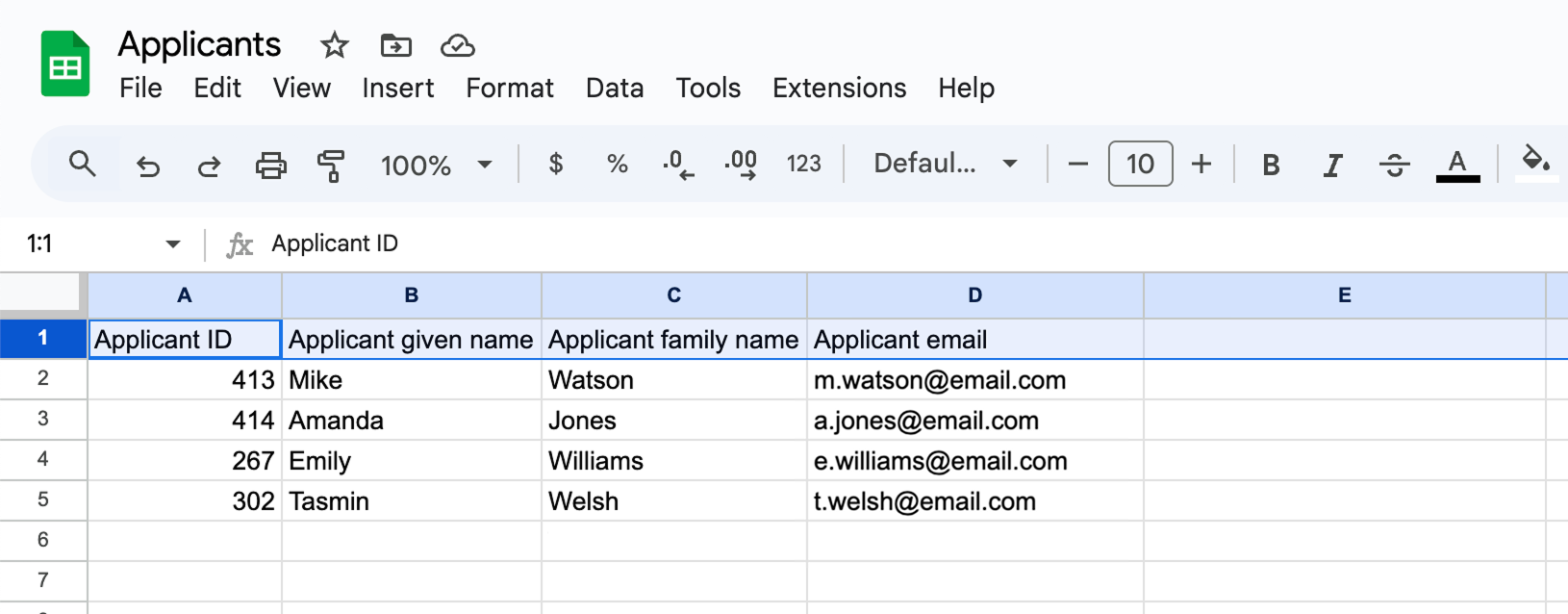Expand the name box dropdown arrow
The image size is (1568, 614).
[173, 244]
